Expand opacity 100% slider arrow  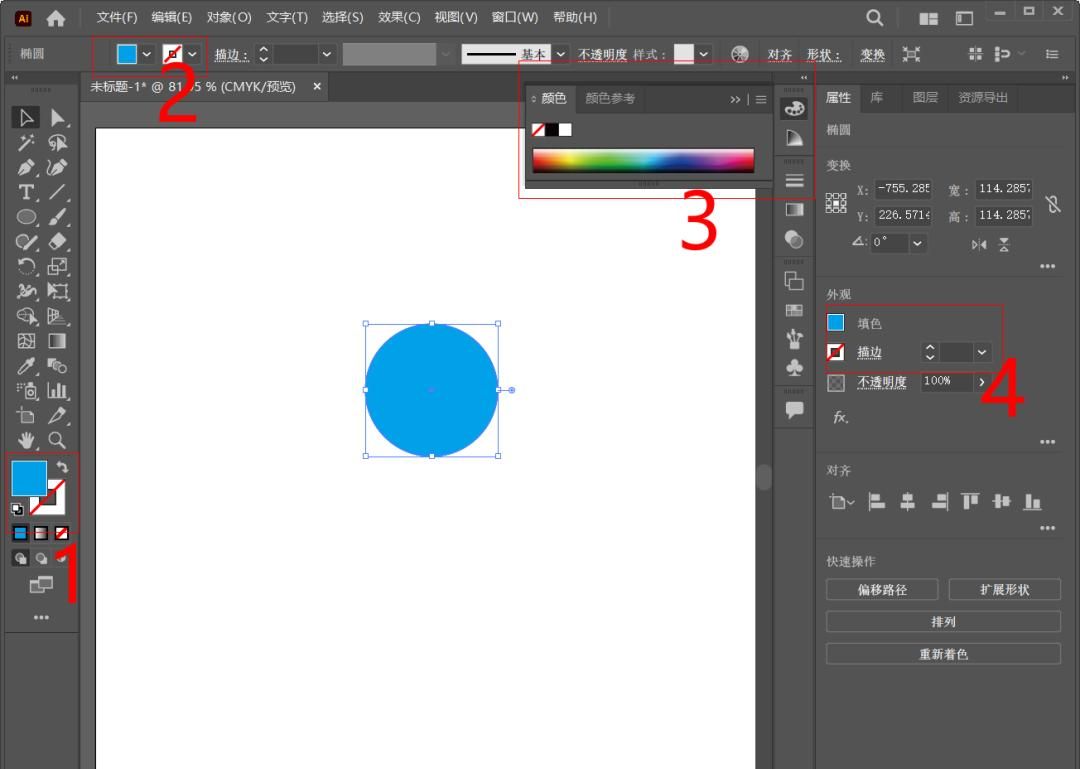click(x=982, y=382)
